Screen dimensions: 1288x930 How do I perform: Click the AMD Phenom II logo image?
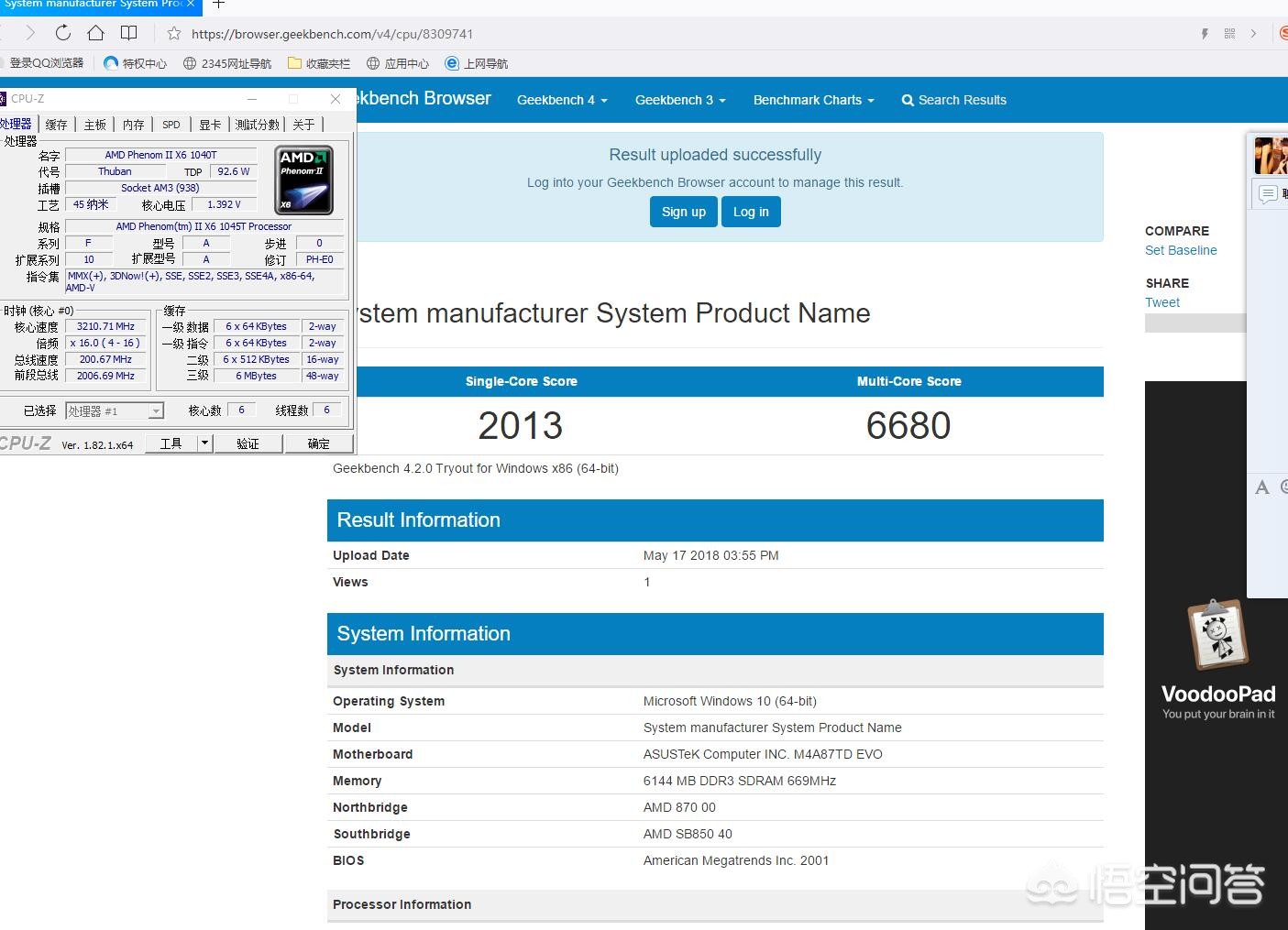coord(303,180)
